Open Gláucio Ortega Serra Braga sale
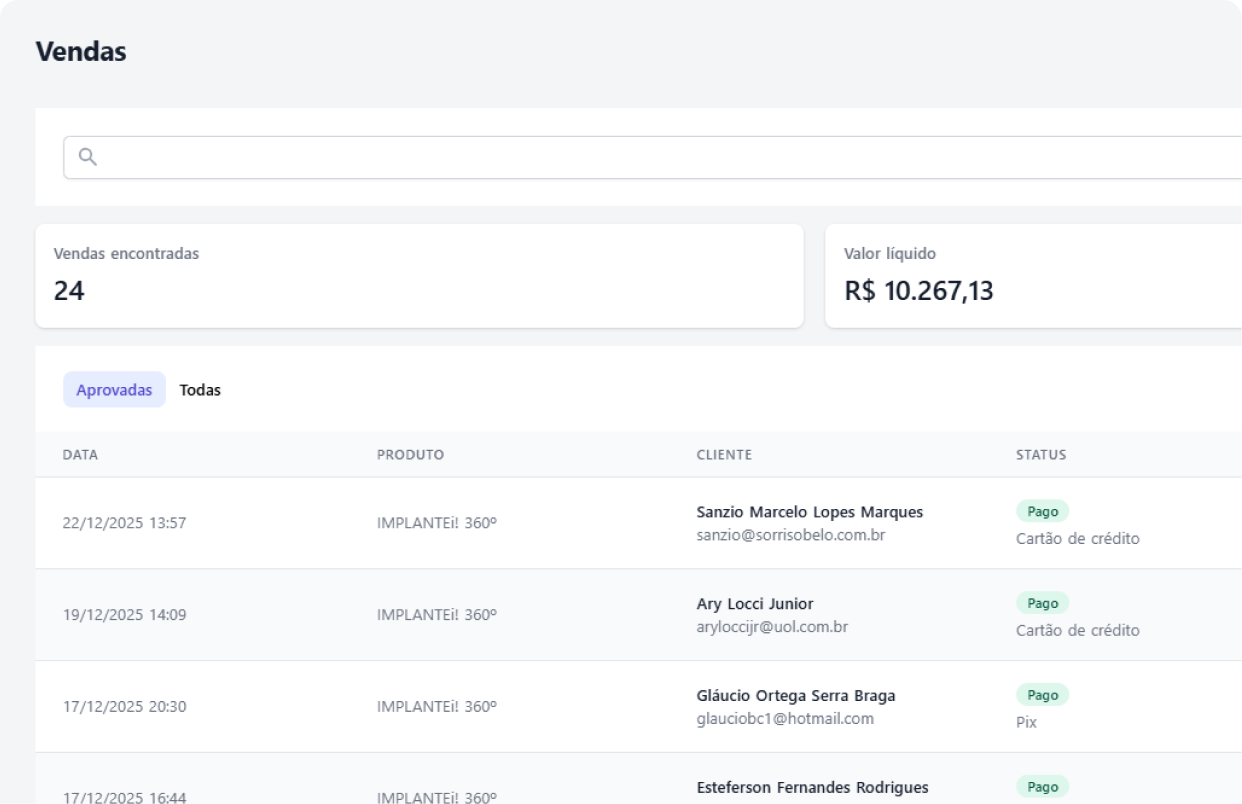Viewport: 1242px width, 804px height. (795, 696)
